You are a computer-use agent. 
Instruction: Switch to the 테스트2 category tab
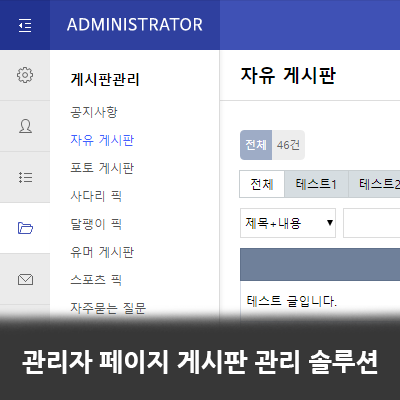[x=374, y=184]
